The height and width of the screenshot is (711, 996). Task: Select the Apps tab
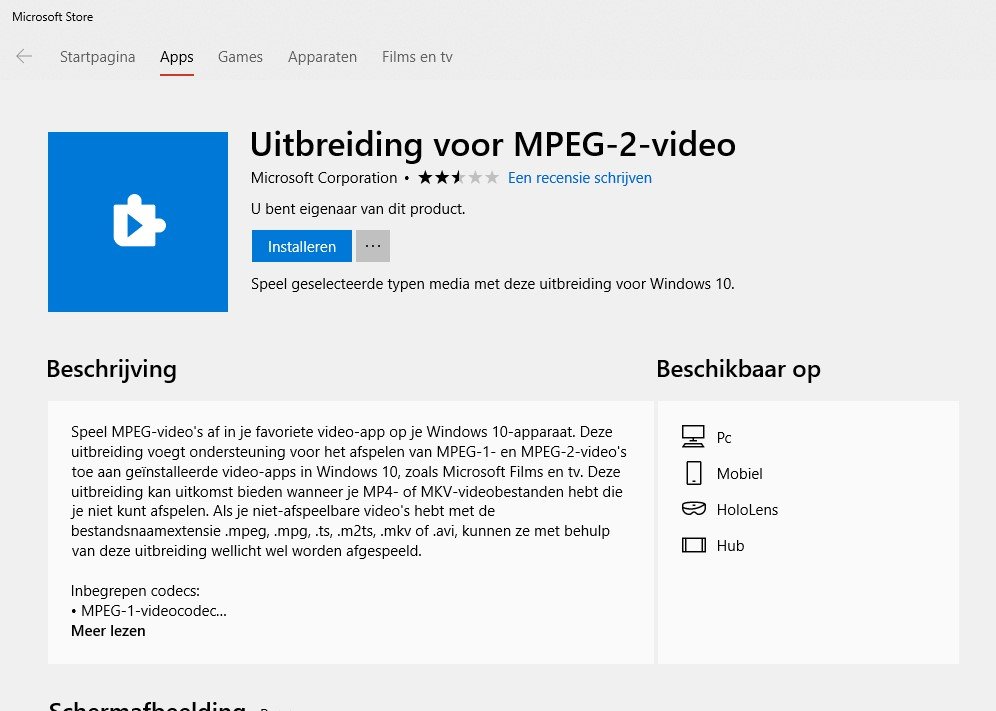point(177,57)
